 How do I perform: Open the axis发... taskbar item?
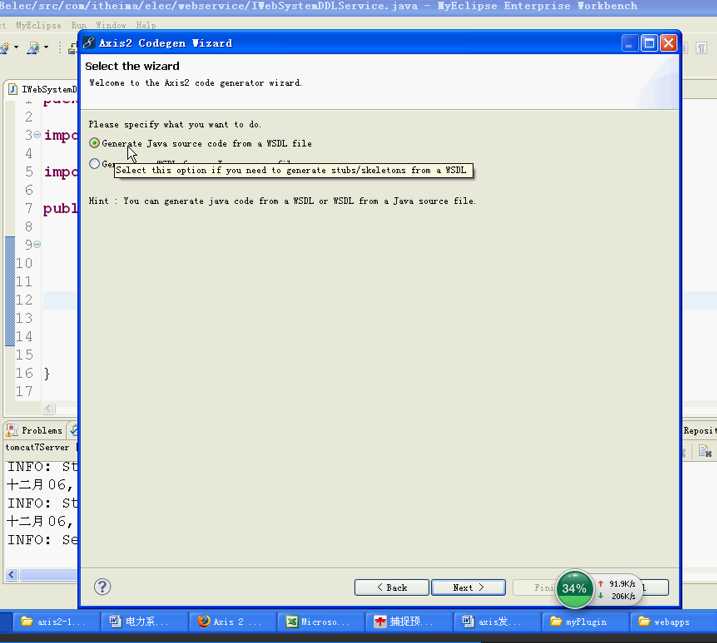(x=498, y=622)
